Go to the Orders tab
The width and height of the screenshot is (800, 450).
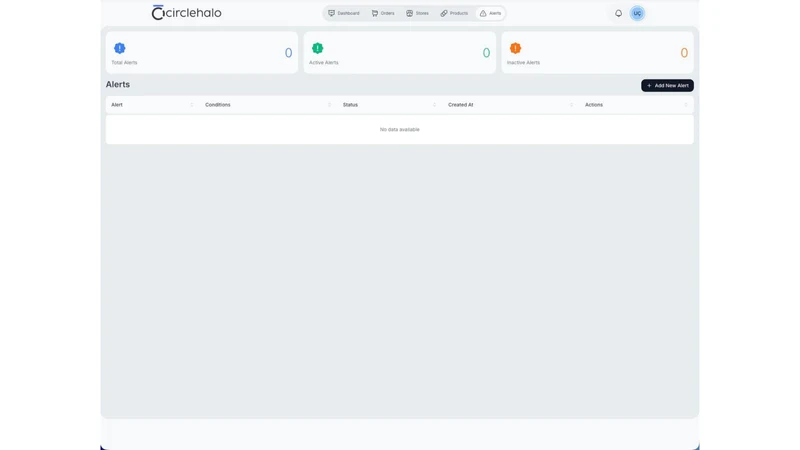383,13
